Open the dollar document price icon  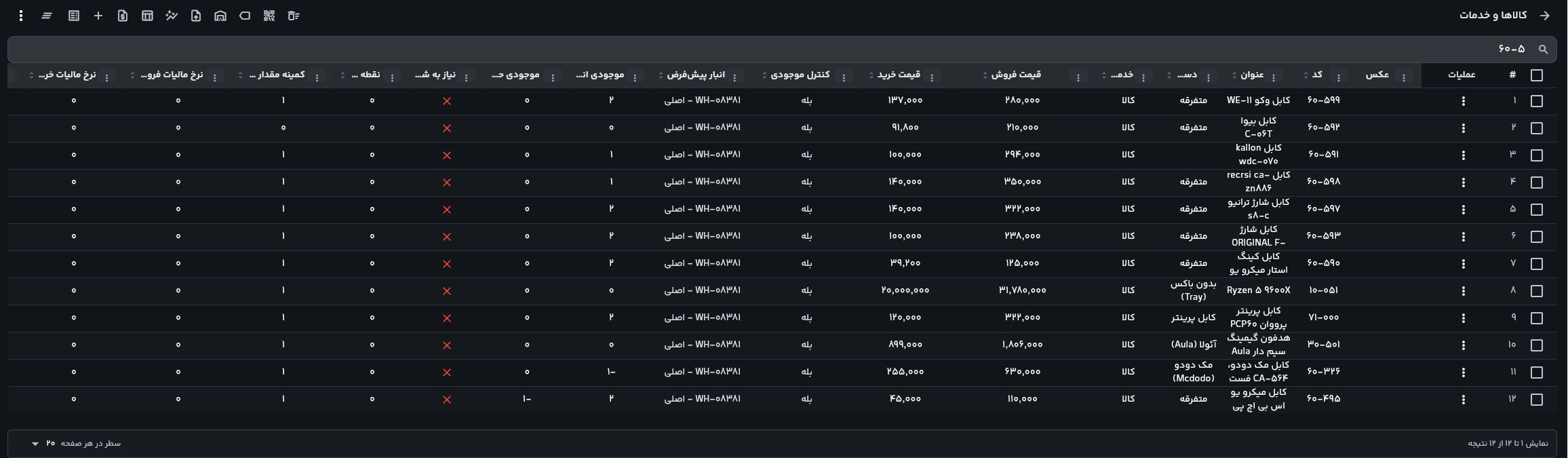pyautogui.click(x=123, y=16)
